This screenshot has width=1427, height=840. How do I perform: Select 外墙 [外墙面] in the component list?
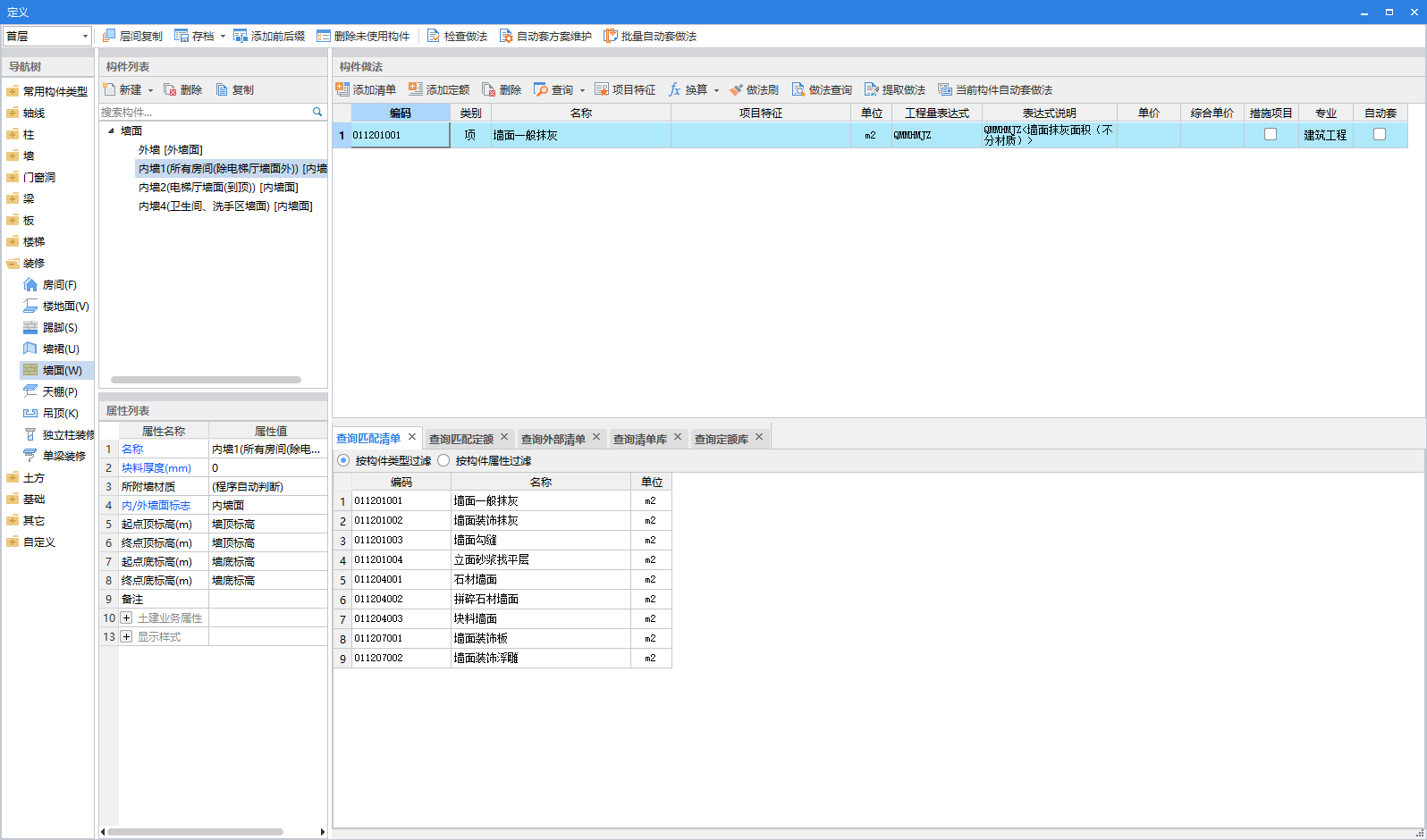tap(170, 149)
